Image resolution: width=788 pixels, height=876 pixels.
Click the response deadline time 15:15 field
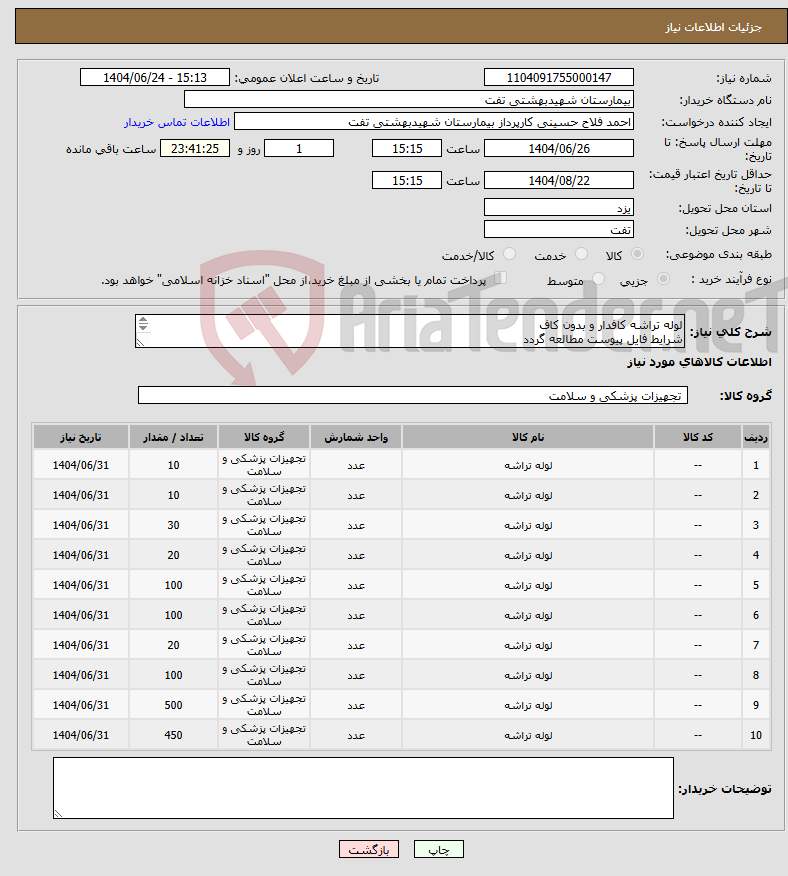(x=407, y=148)
